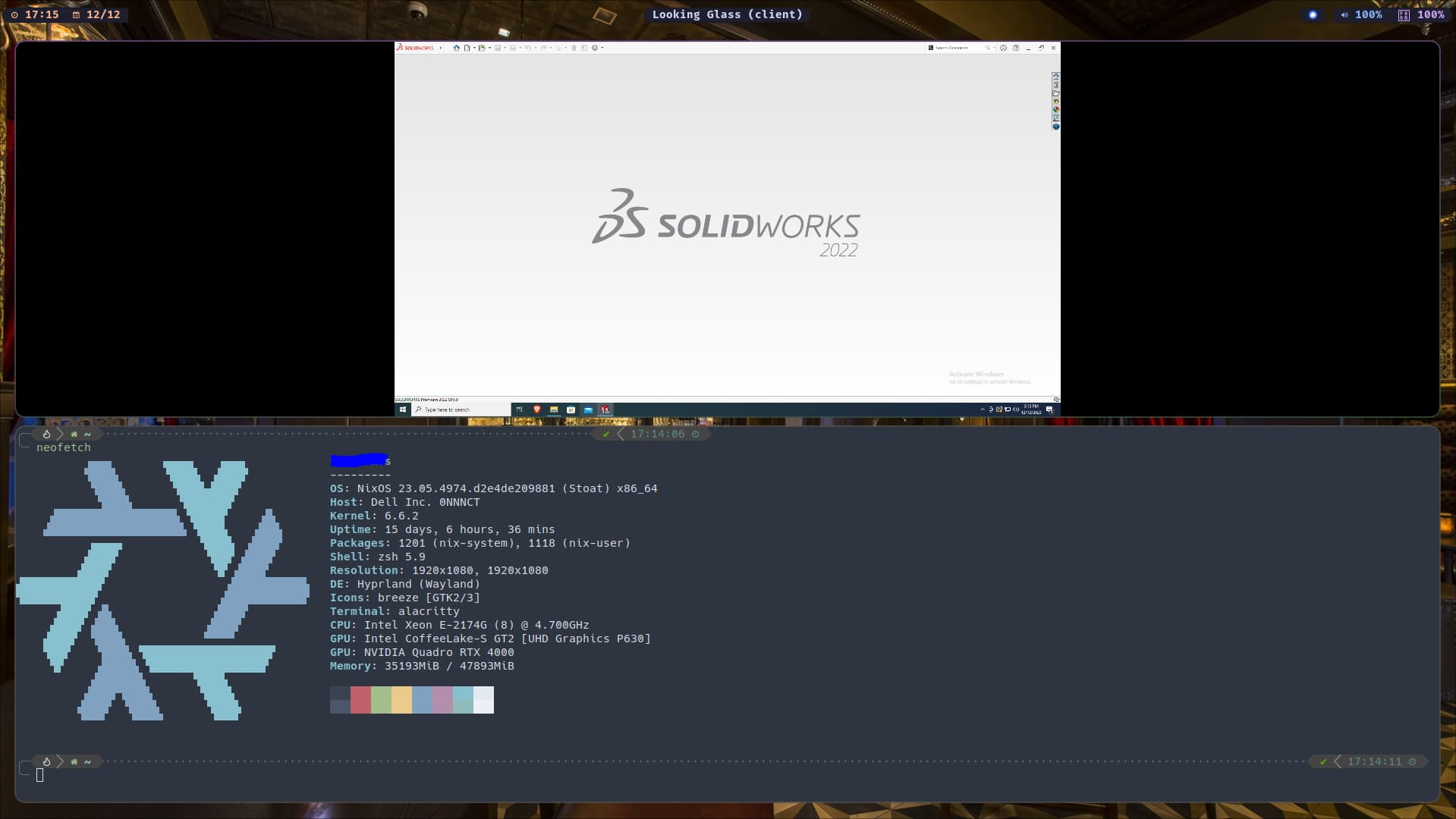Launch Brave browser from the taskbar

537,409
